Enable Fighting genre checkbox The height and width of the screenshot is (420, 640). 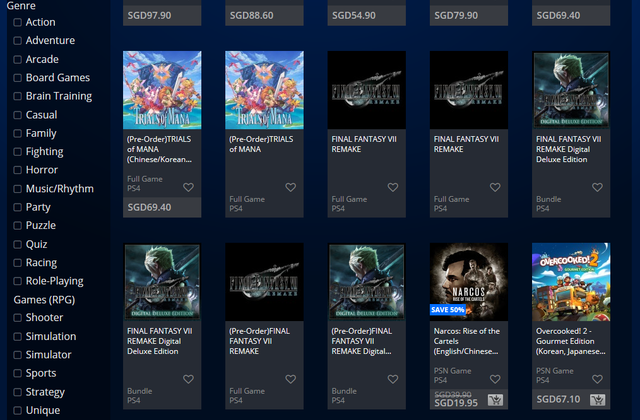18,152
